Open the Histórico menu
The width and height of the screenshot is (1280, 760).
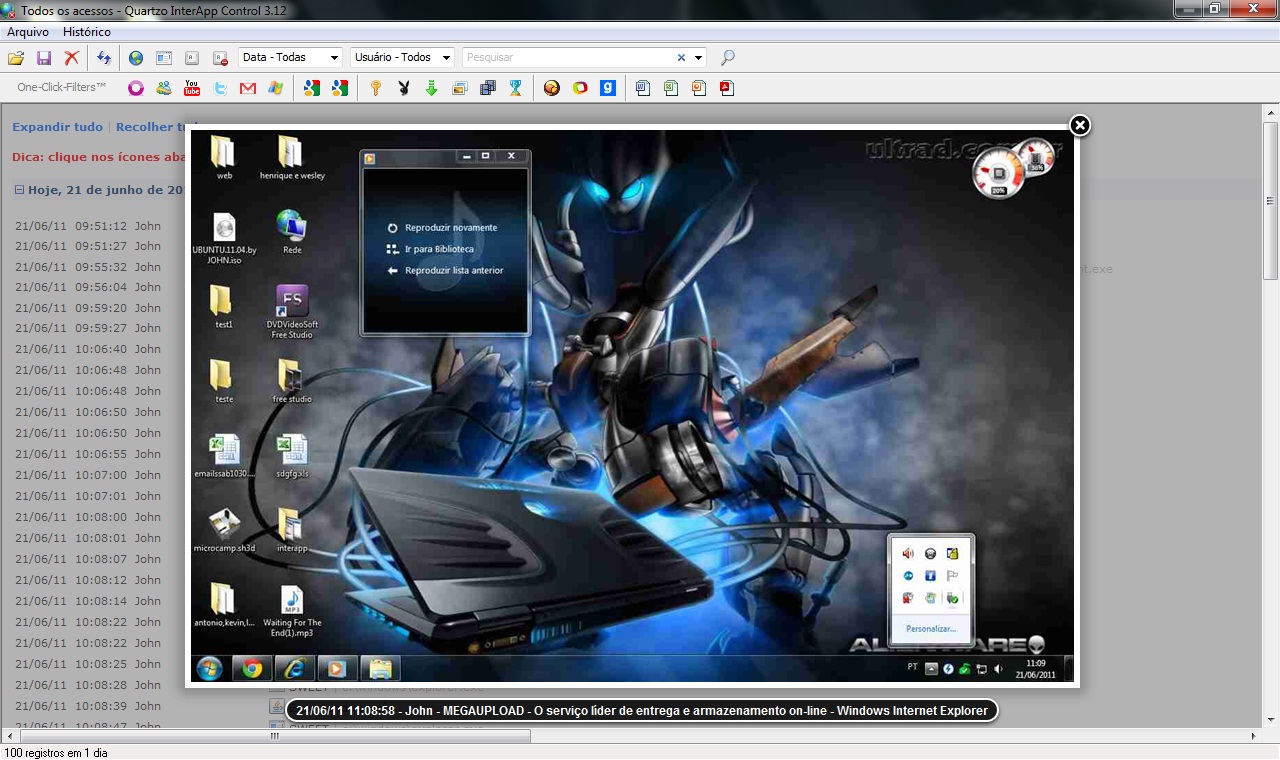[x=87, y=32]
